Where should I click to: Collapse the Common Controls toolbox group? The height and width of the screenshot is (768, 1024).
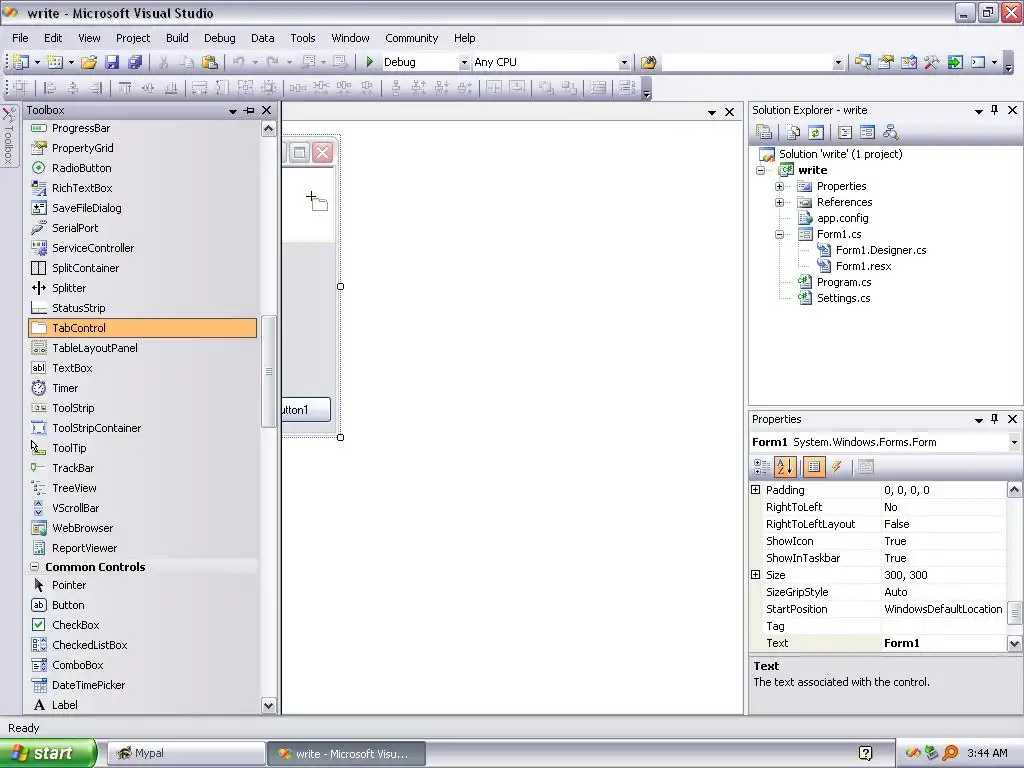coord(35,567)
